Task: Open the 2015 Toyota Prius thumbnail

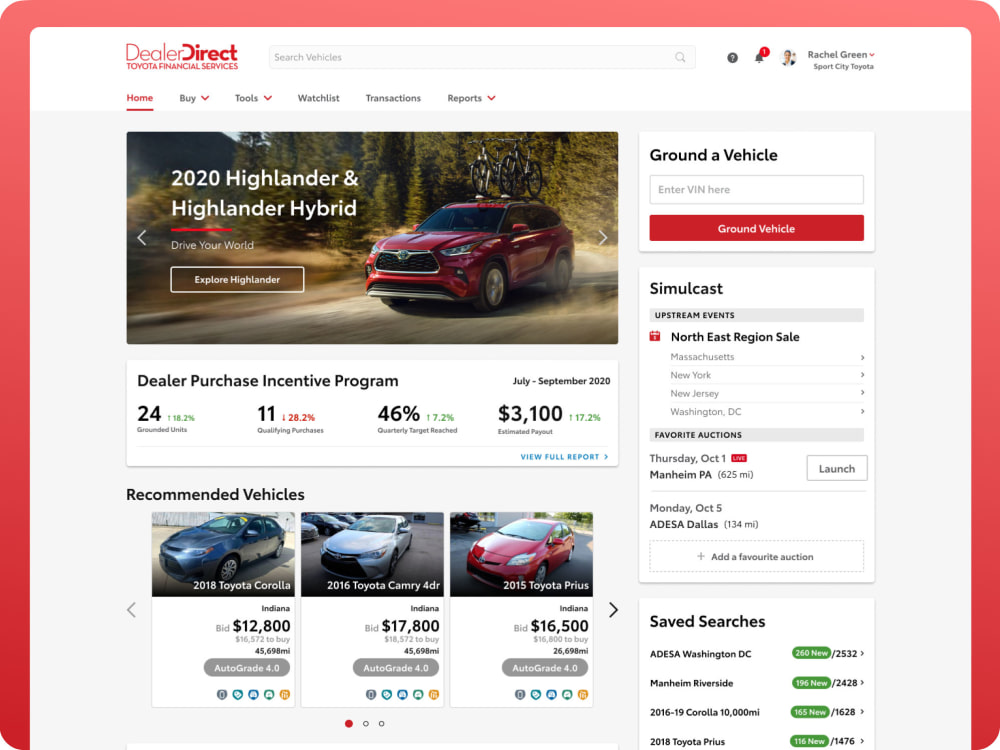Action: click(522, 554)
